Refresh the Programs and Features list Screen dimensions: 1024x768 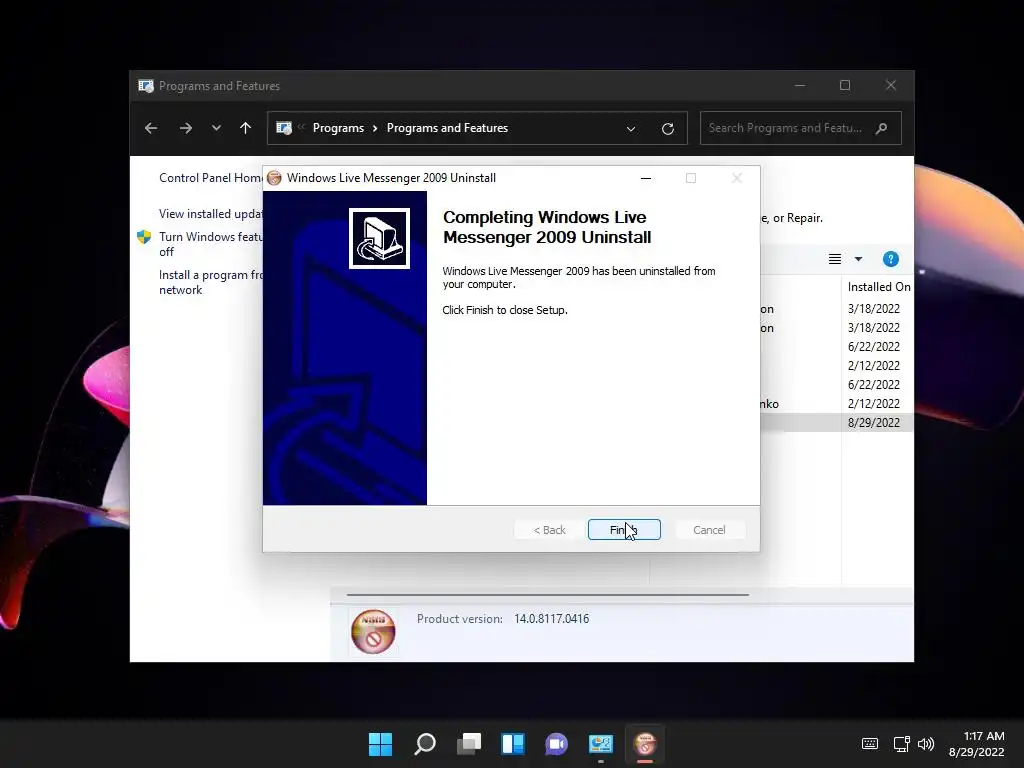[x=667, y=129]
